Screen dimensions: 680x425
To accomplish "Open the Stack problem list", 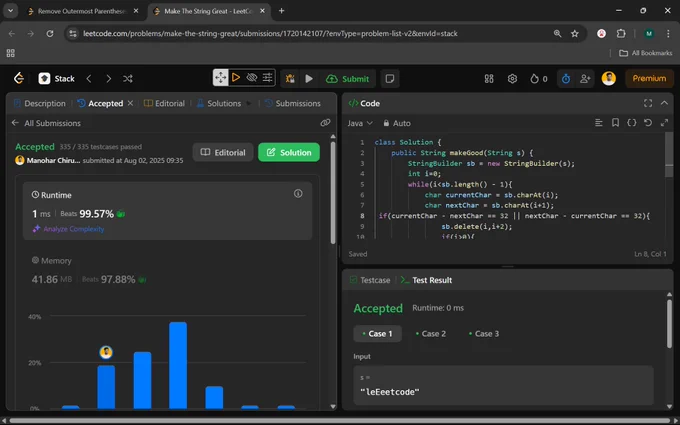I will (57, 78).
